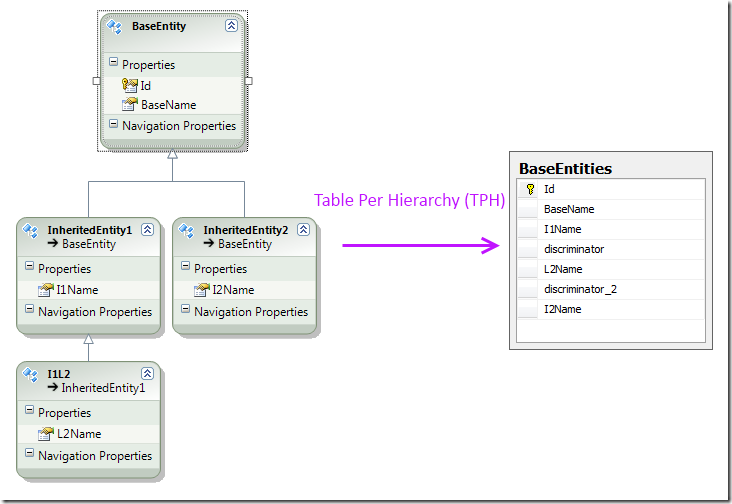Click the BaseEntity entity type icon
The image size is (732, 504).
click(x=114, y=27)
